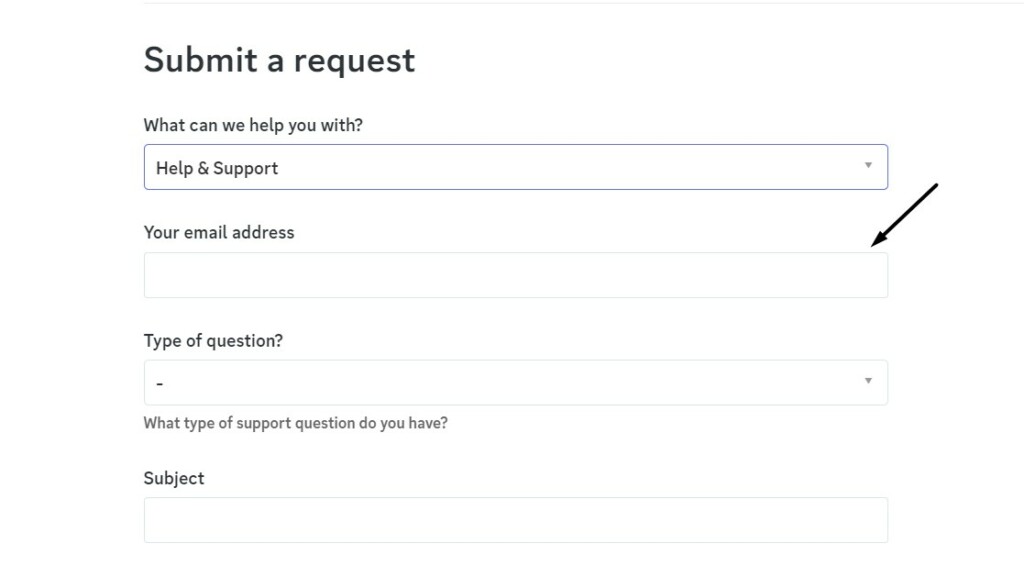Viewport: 1024px width, 577px height.
Task: Click the word 'request' in the page heading
Action: point(354,62)
